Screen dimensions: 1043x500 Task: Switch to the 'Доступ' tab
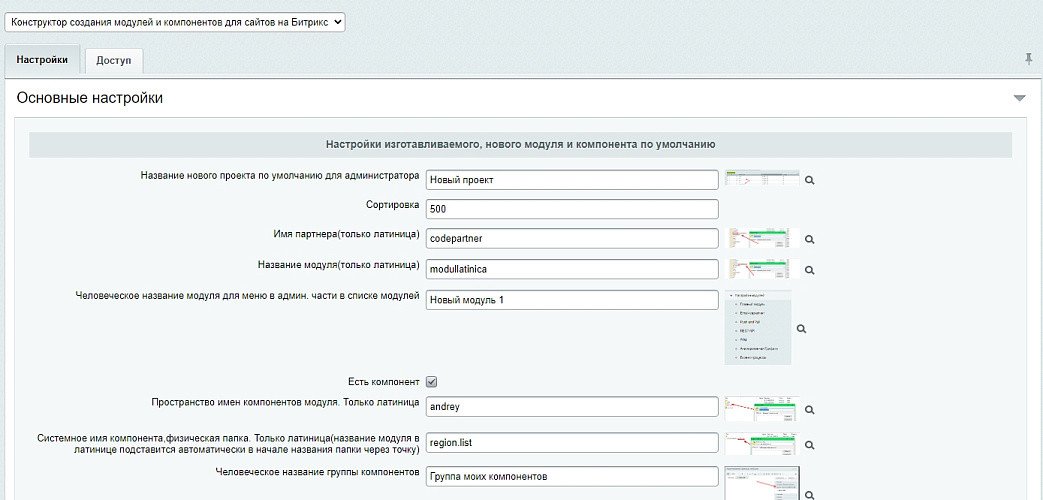coord(114,60)
